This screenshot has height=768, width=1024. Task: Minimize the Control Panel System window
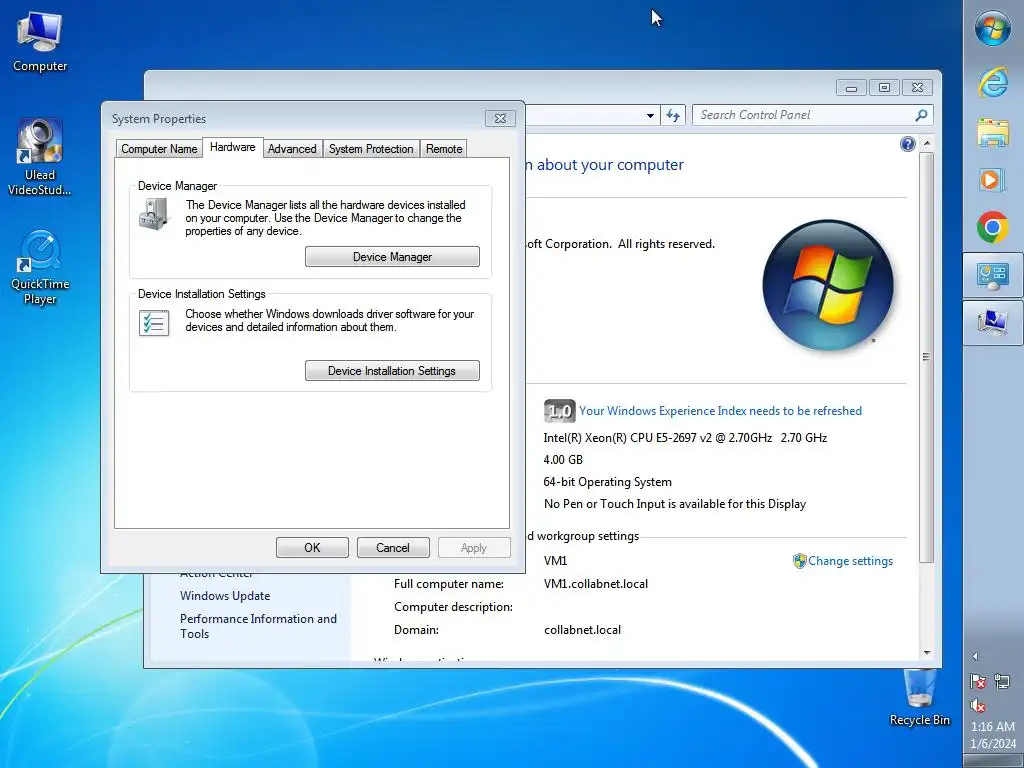(852, 88)
